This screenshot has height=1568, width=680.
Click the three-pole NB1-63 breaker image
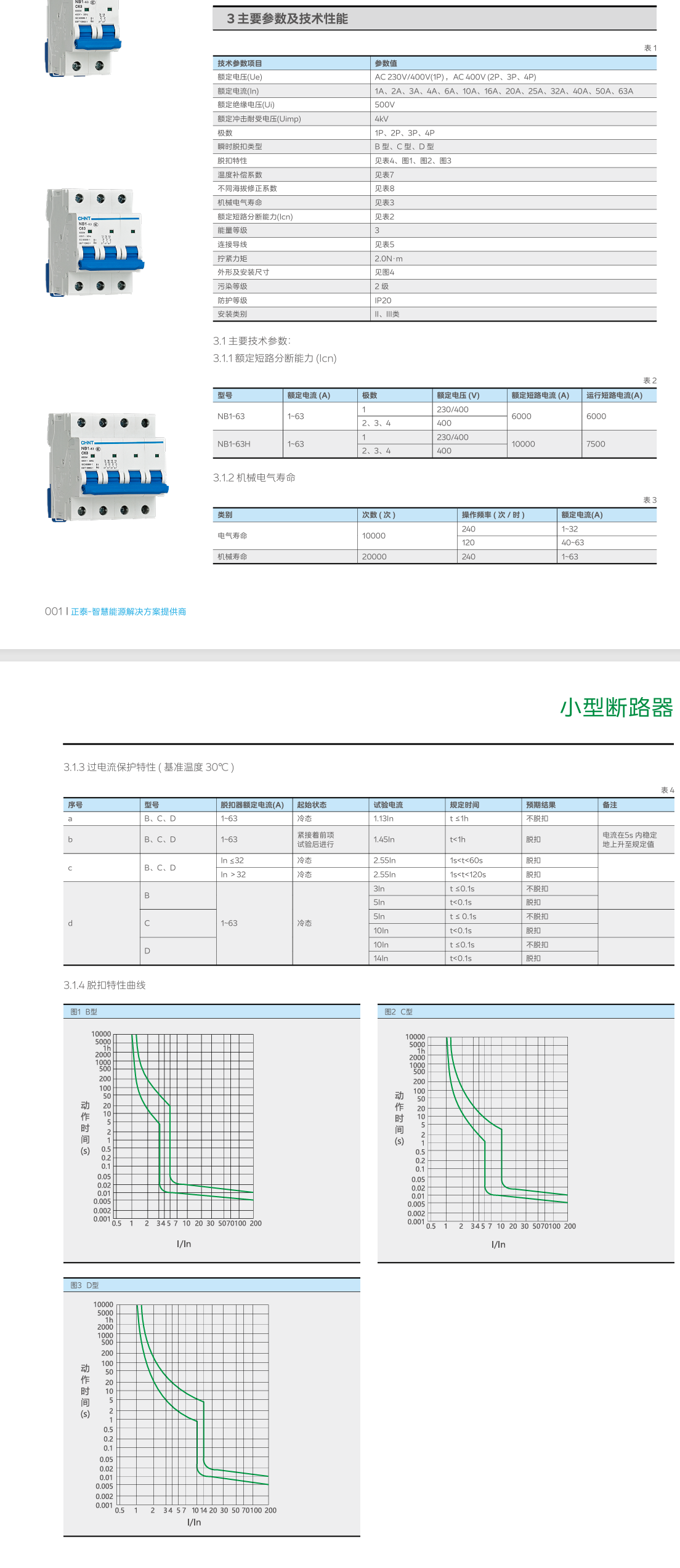[x=94, y=243]
